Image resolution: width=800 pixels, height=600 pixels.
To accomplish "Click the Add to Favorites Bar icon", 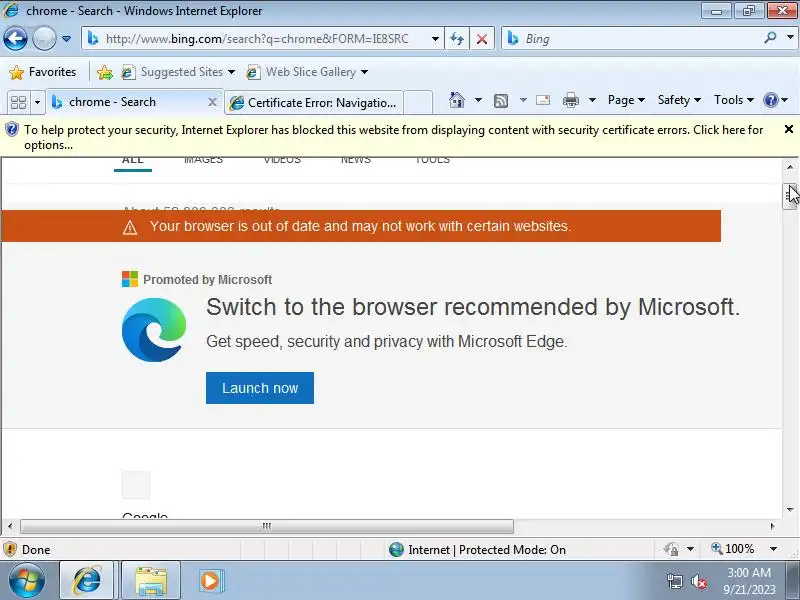I will click(105, 72).
